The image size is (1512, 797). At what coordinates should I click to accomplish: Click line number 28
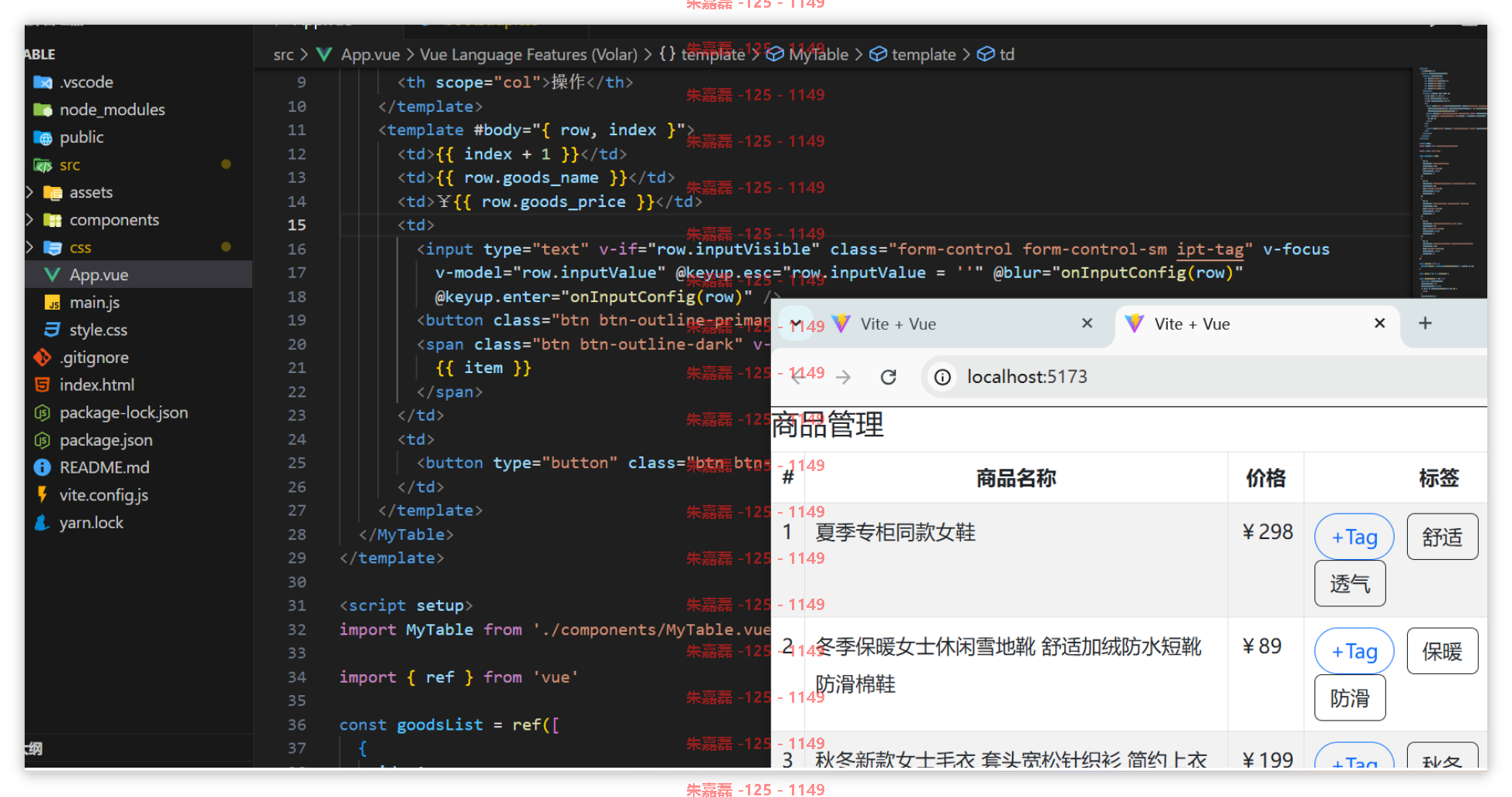coord(297,534)
